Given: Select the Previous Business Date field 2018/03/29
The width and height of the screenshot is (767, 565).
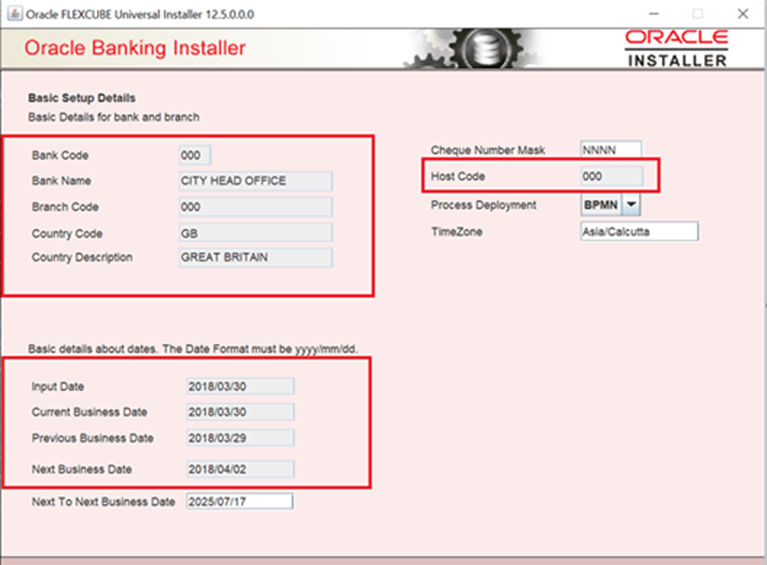Looking at the screenshot, I should click(240, 438).
